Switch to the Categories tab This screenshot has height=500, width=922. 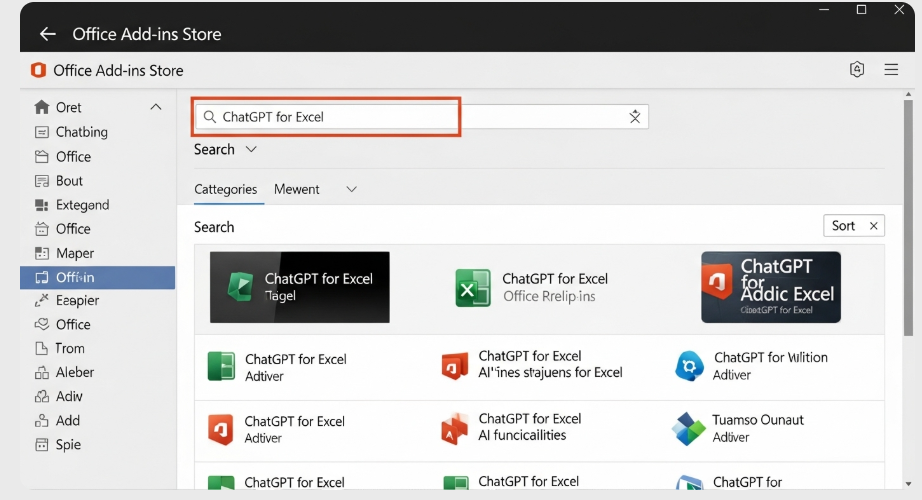[x=226, y=189]
